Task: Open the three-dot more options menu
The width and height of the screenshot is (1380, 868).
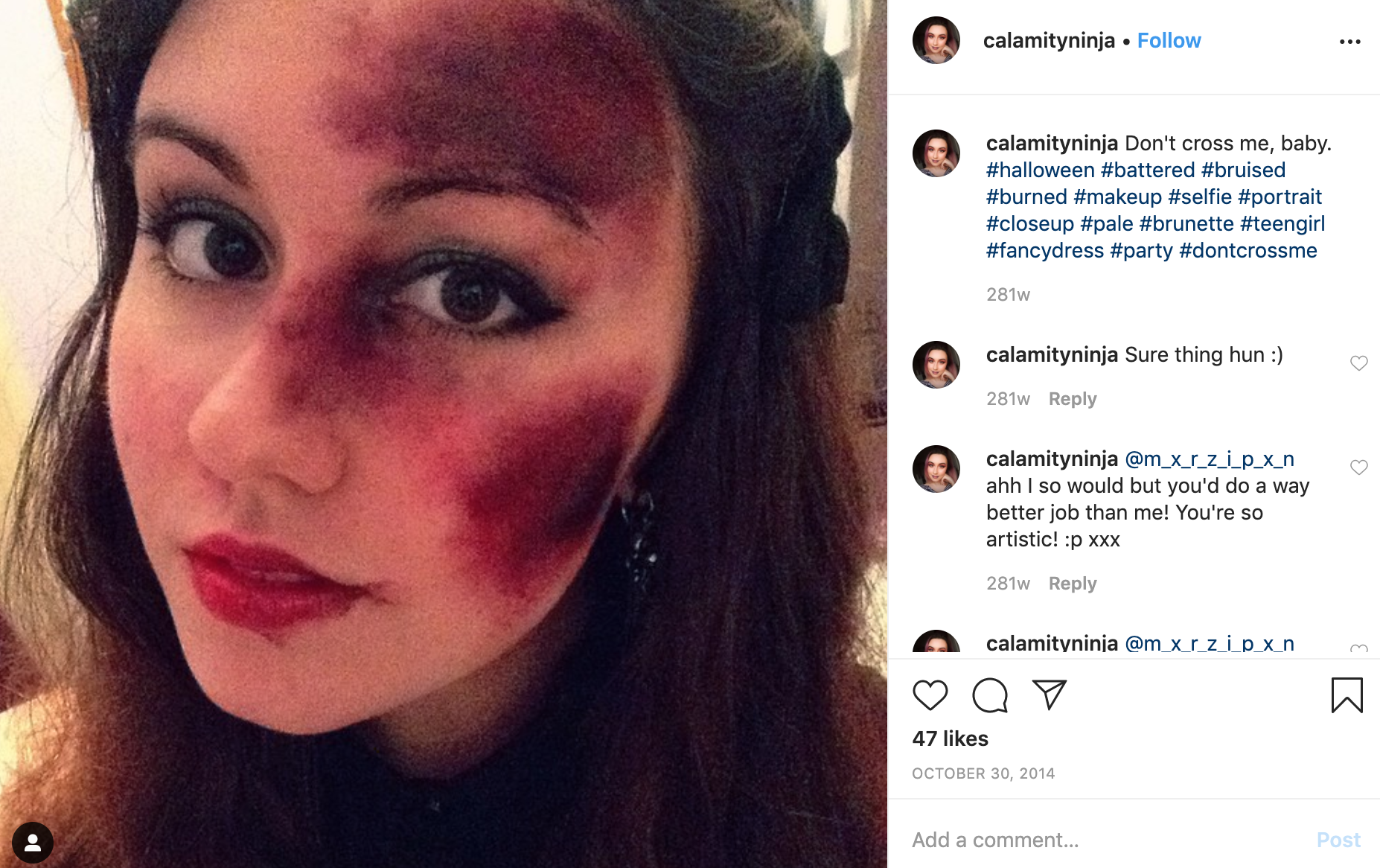Action: coord(1349,42)
